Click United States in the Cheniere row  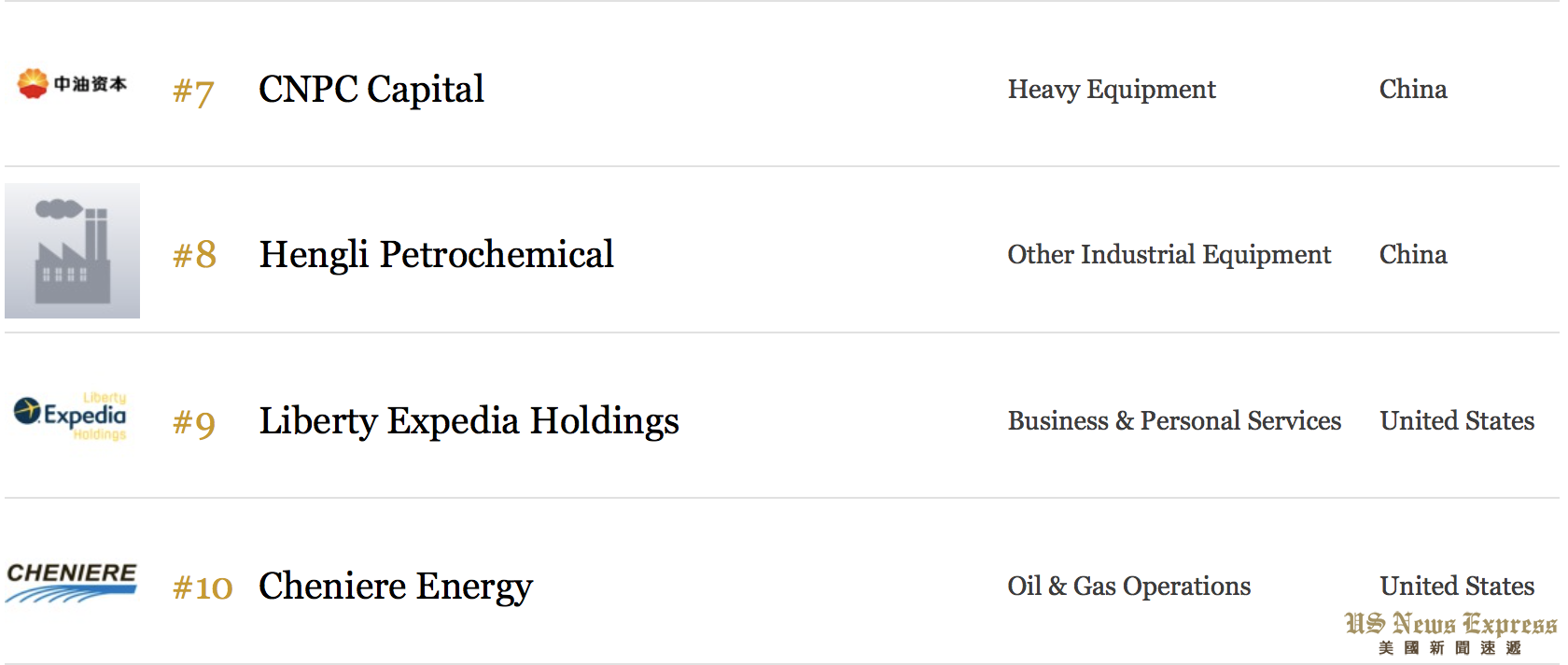tap(1457, 587)
